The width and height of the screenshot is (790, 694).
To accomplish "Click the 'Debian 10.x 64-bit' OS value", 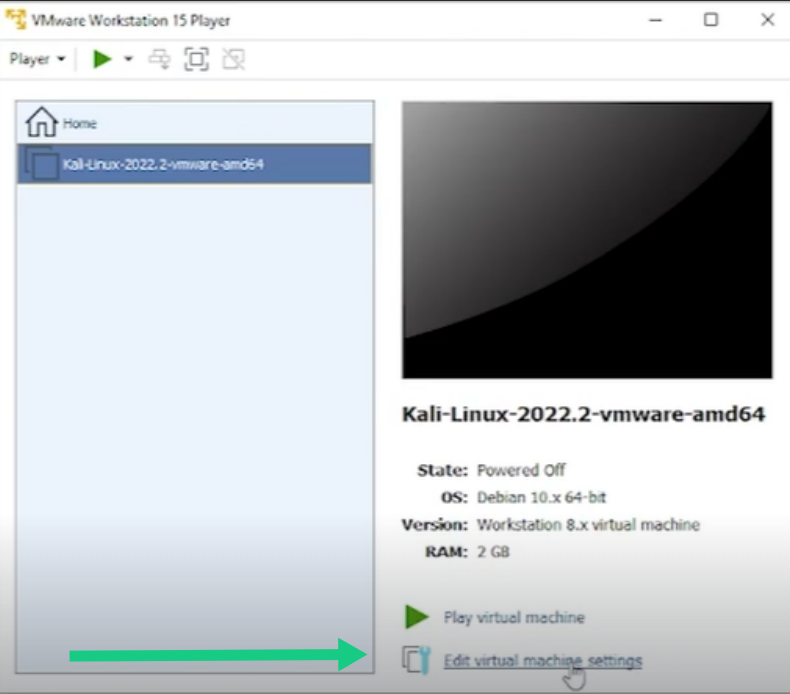I will pyautogui.click(x=541, y=497).
